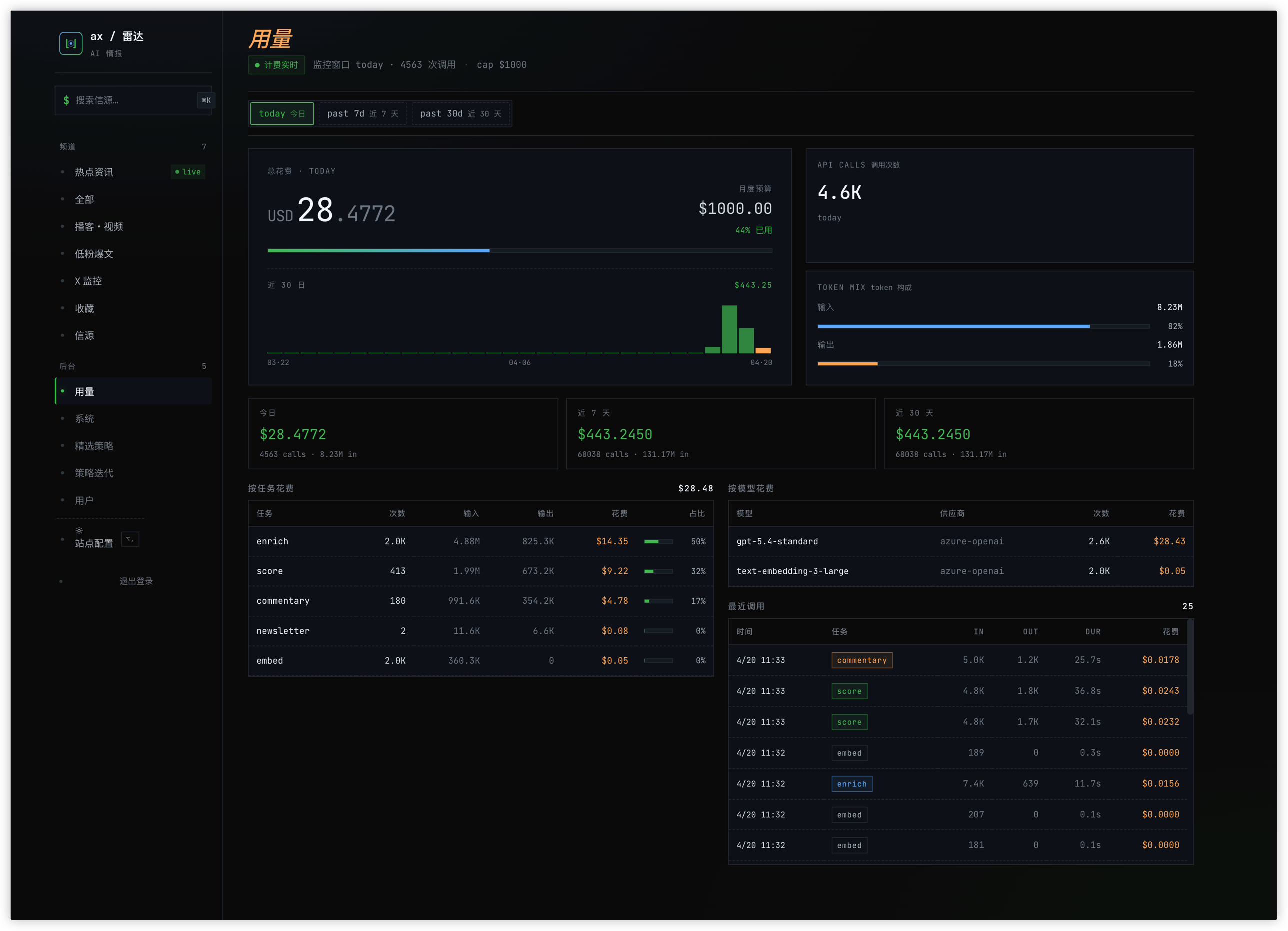Click the ax/雷达 radar logo icon
This screenshot has width=1288, height=931.
click(71, 42)
